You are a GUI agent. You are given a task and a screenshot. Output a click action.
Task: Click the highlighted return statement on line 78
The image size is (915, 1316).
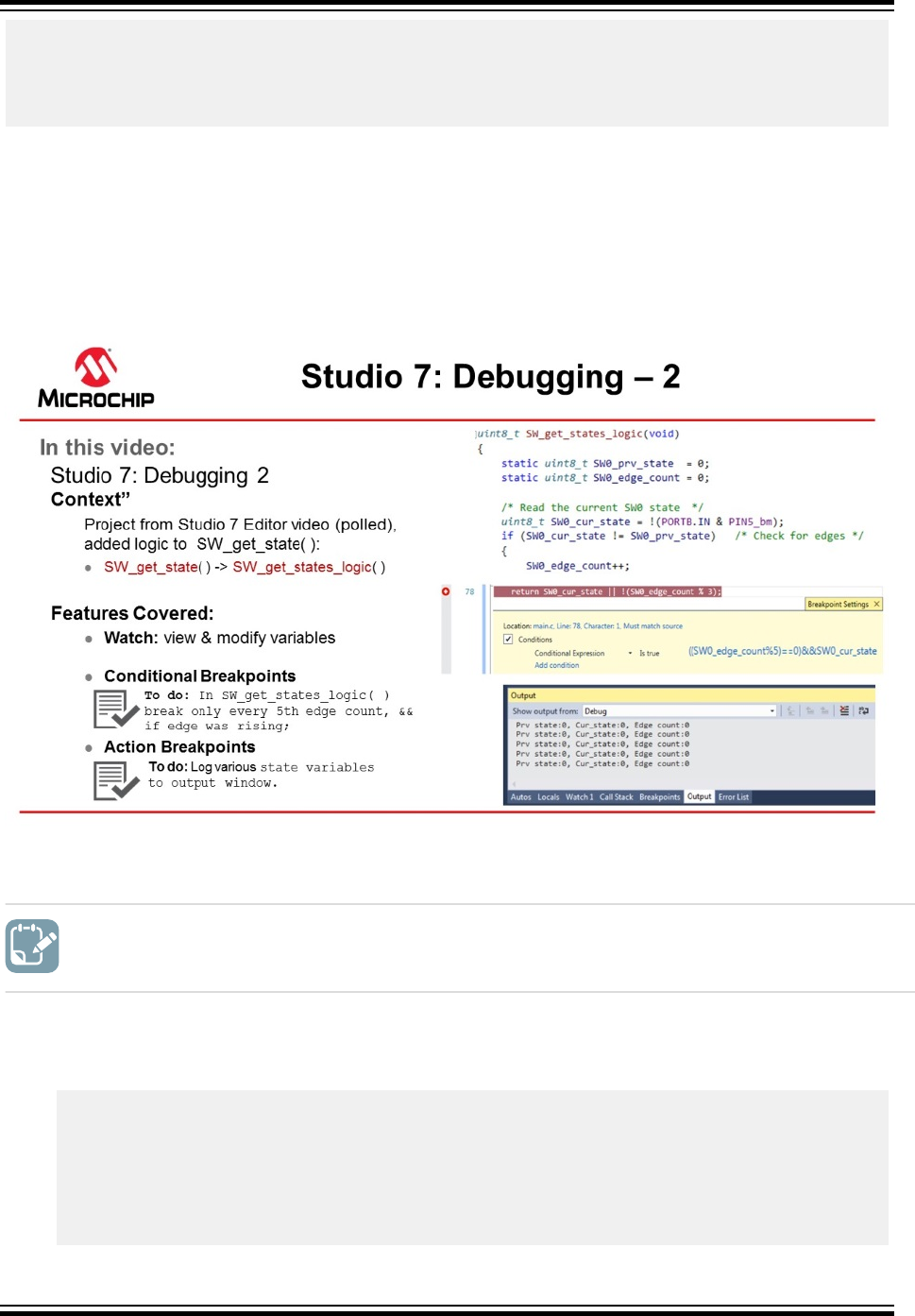coord(607,591)
